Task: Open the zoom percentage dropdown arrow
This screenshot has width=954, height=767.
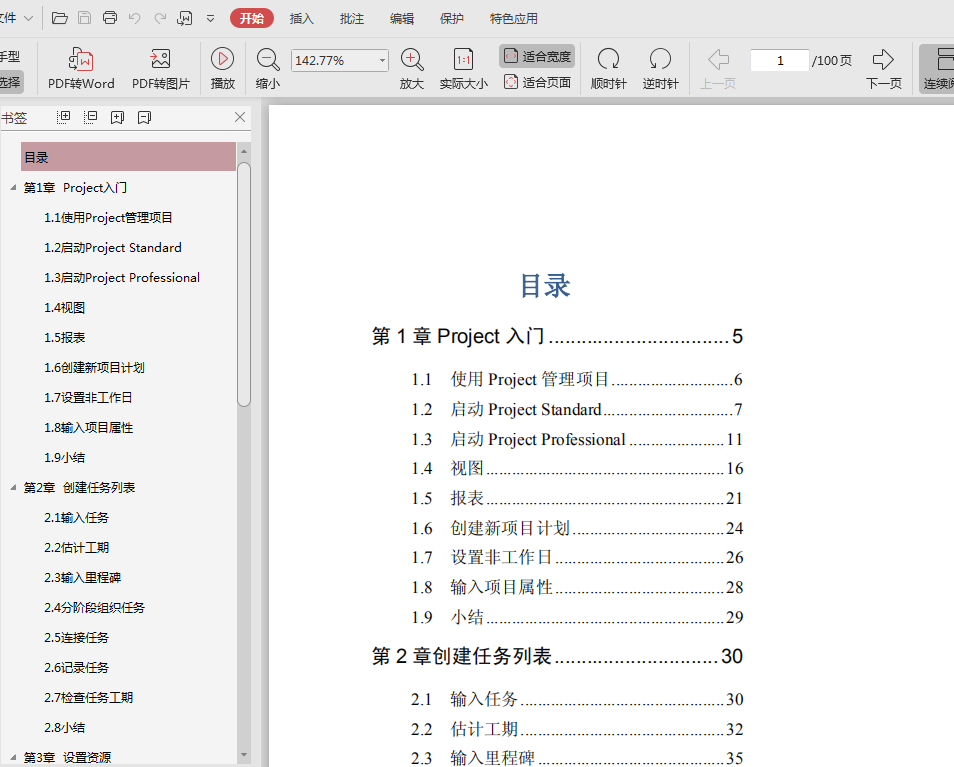Action: point(382,60)
